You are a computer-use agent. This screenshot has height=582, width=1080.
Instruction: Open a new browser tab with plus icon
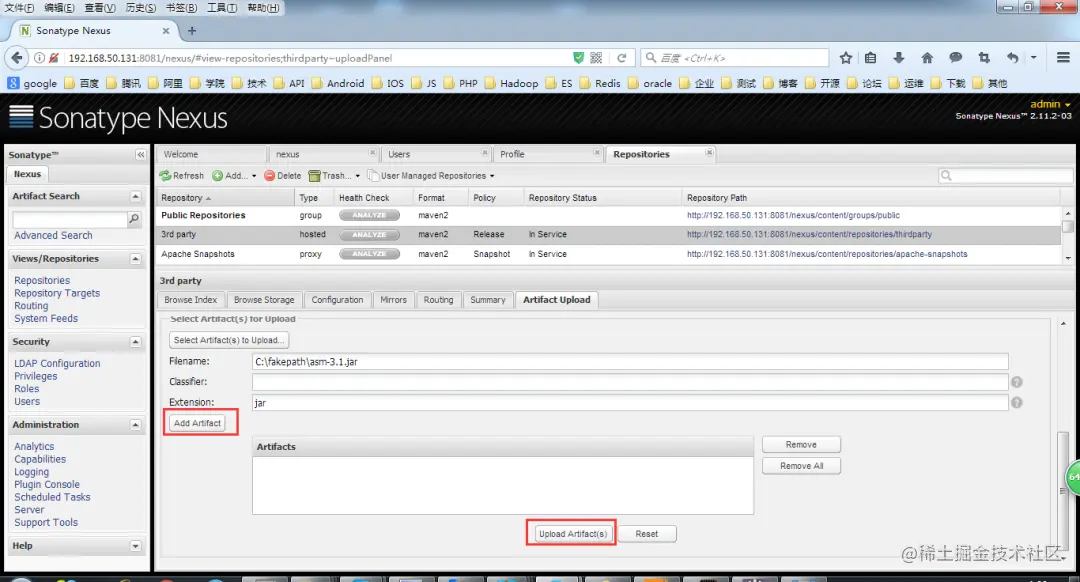pos(192,30)
